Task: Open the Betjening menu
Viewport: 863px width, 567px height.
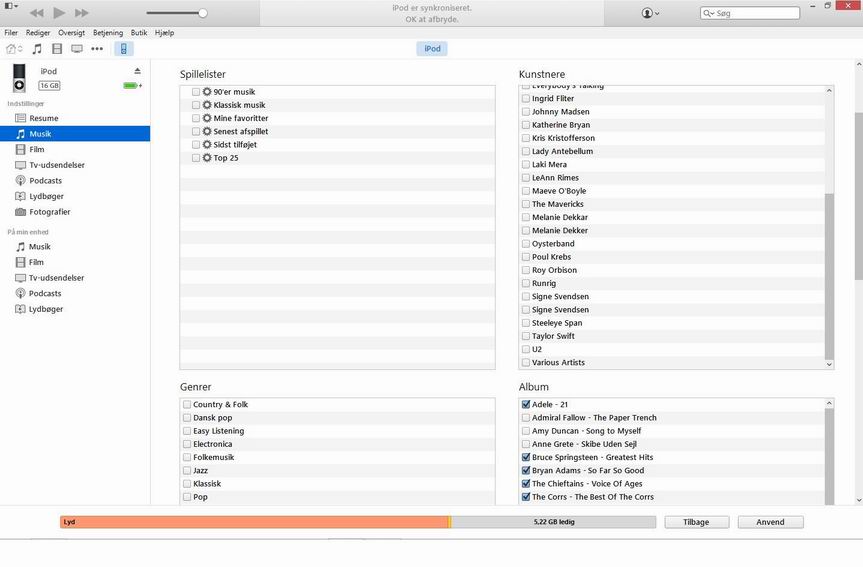Action: [x=108, y=32]
